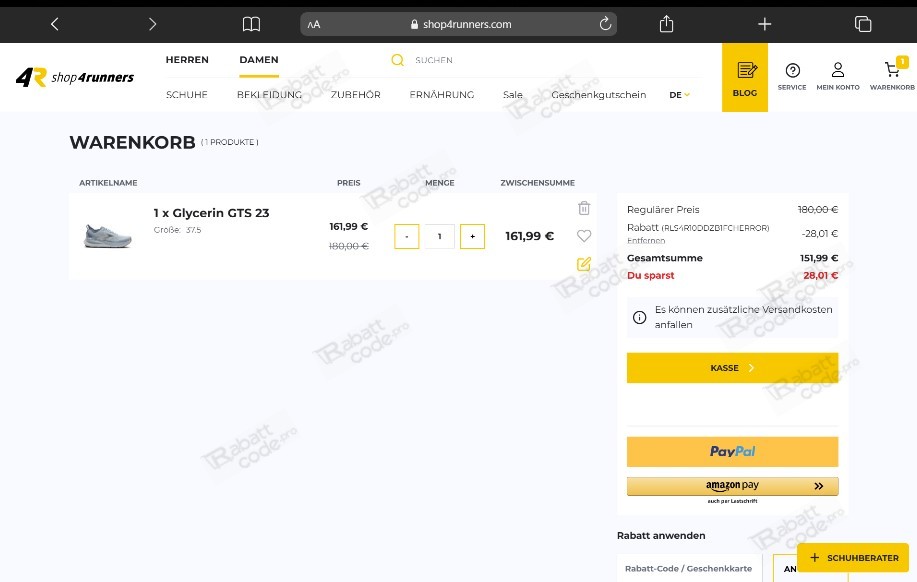Go back with Safari back arrow
Viewport: 917px width, 582px height.
click(54, 24)
